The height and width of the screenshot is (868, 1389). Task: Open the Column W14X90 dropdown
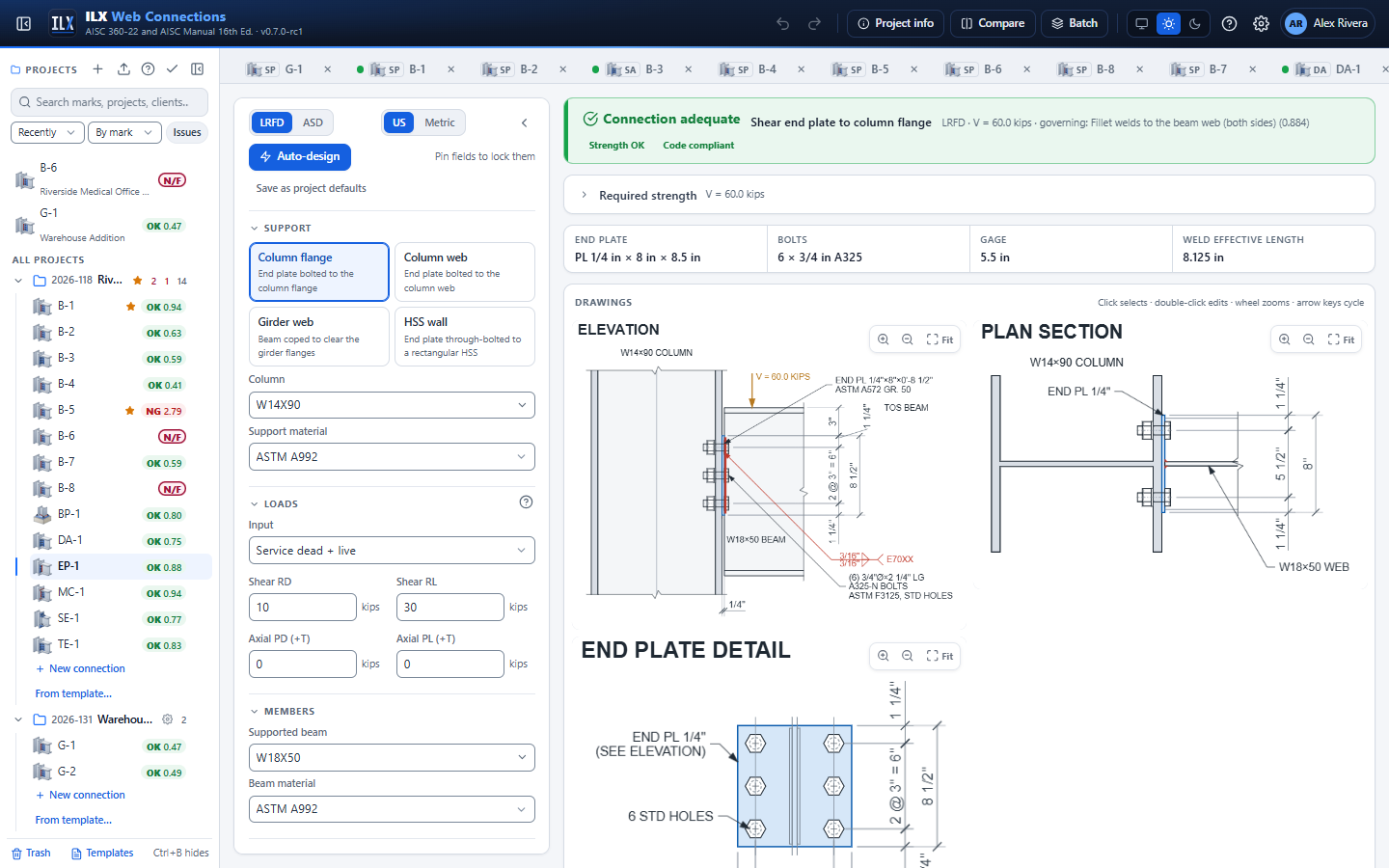tap(392, 405)
